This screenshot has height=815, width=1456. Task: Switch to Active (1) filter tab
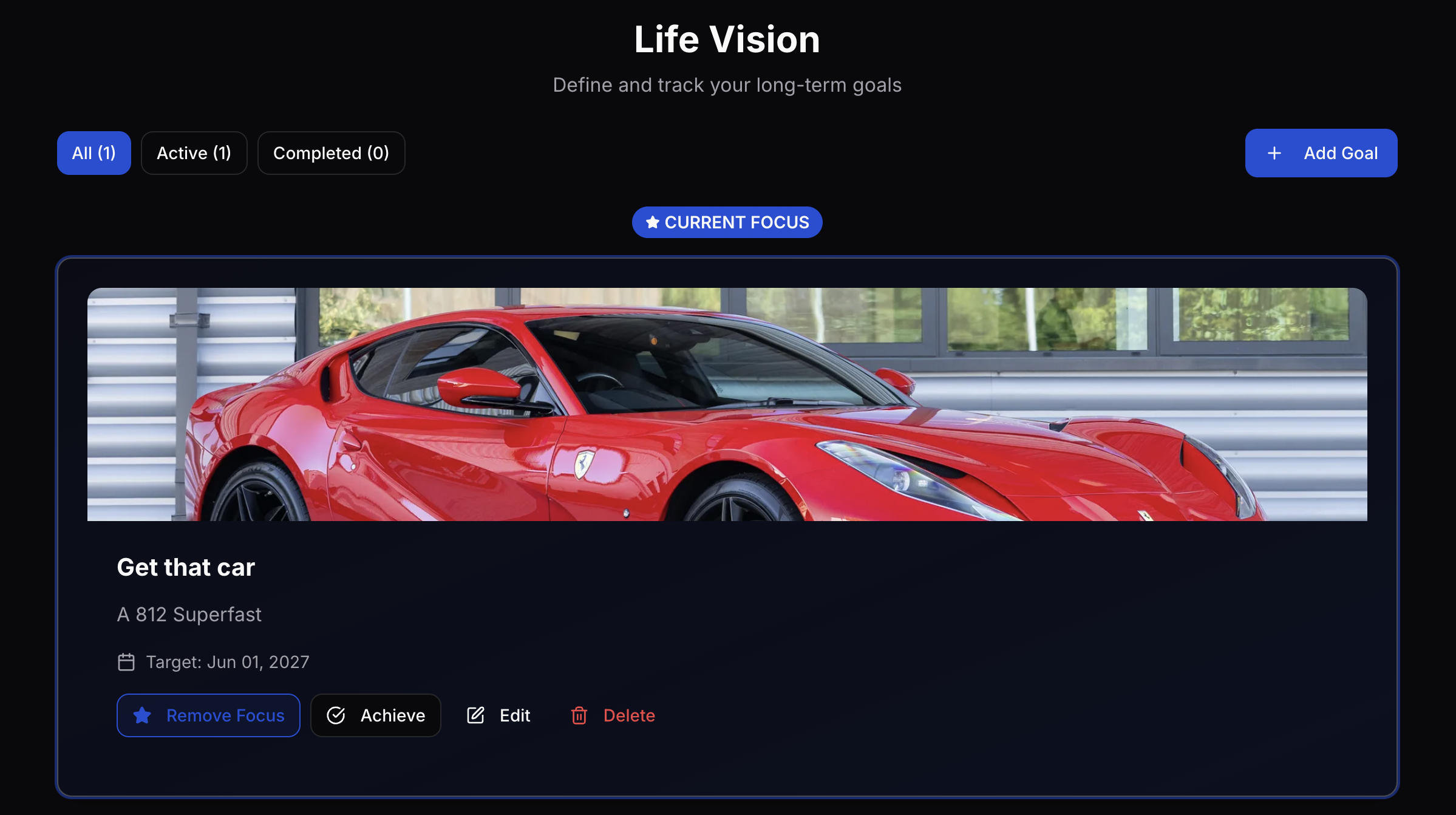pos(194,153)
